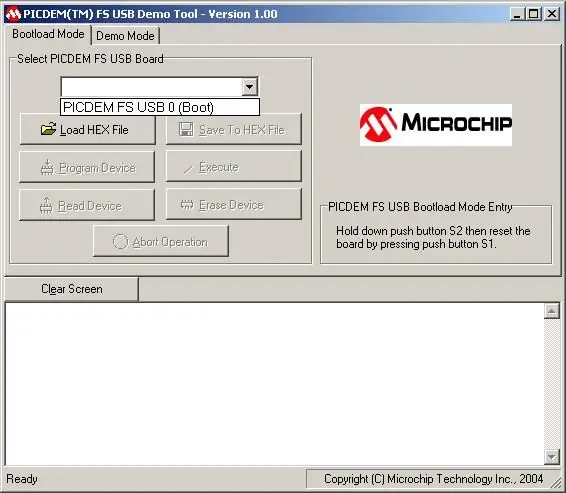This screenshot has width=566, height=493.
Task: Click the pencil icon on Execute button
Action: tap(188, 168)
